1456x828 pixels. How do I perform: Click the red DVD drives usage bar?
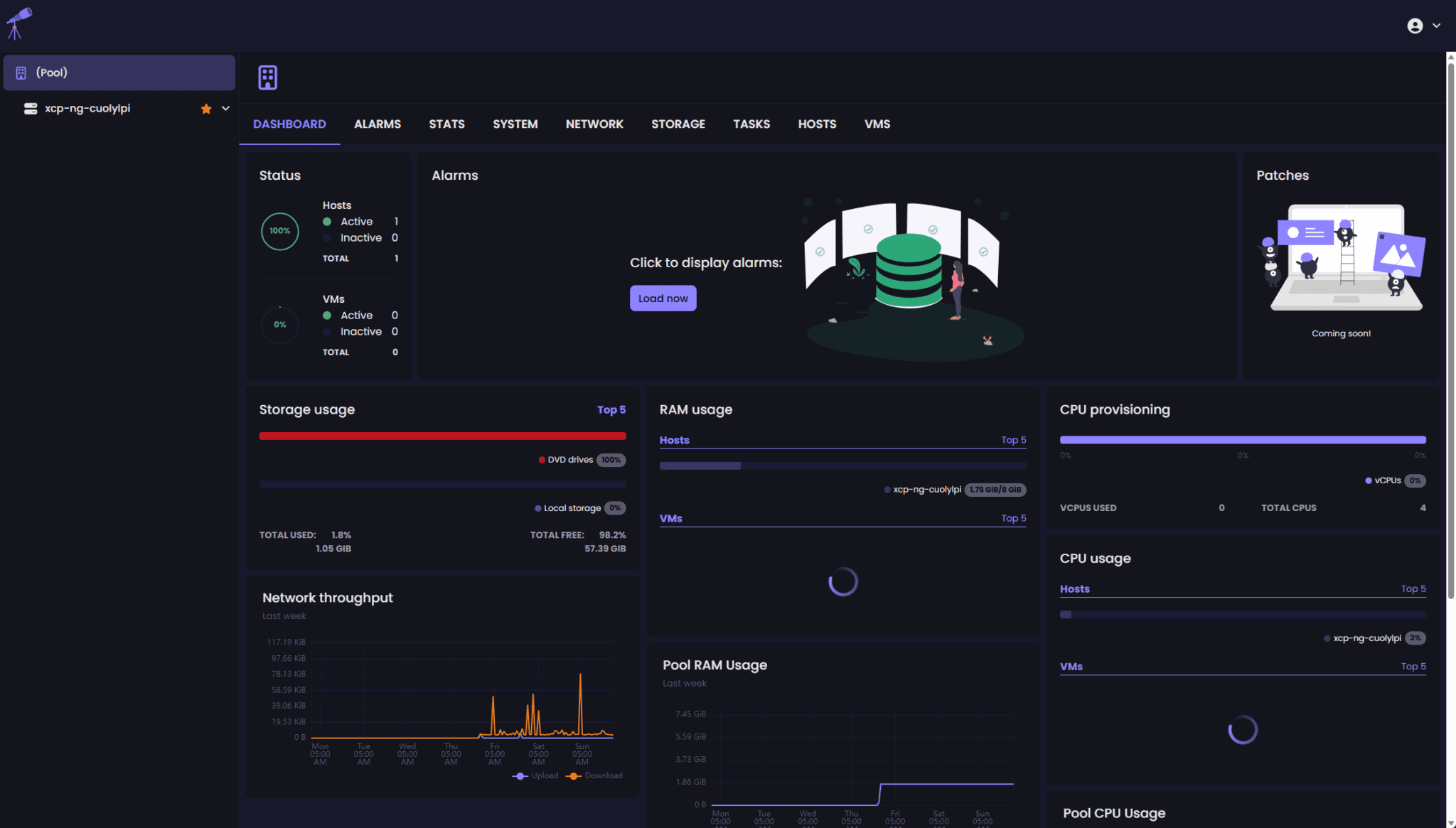442,436
